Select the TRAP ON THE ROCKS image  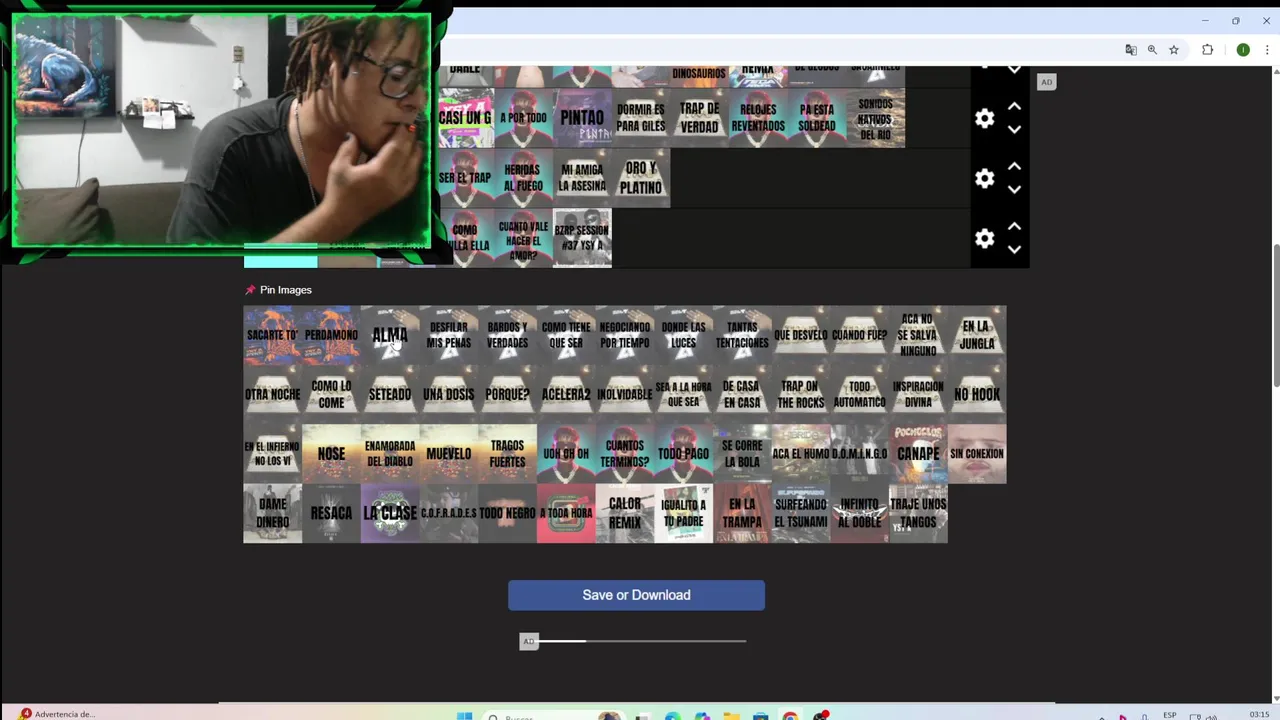coord(801,394)
